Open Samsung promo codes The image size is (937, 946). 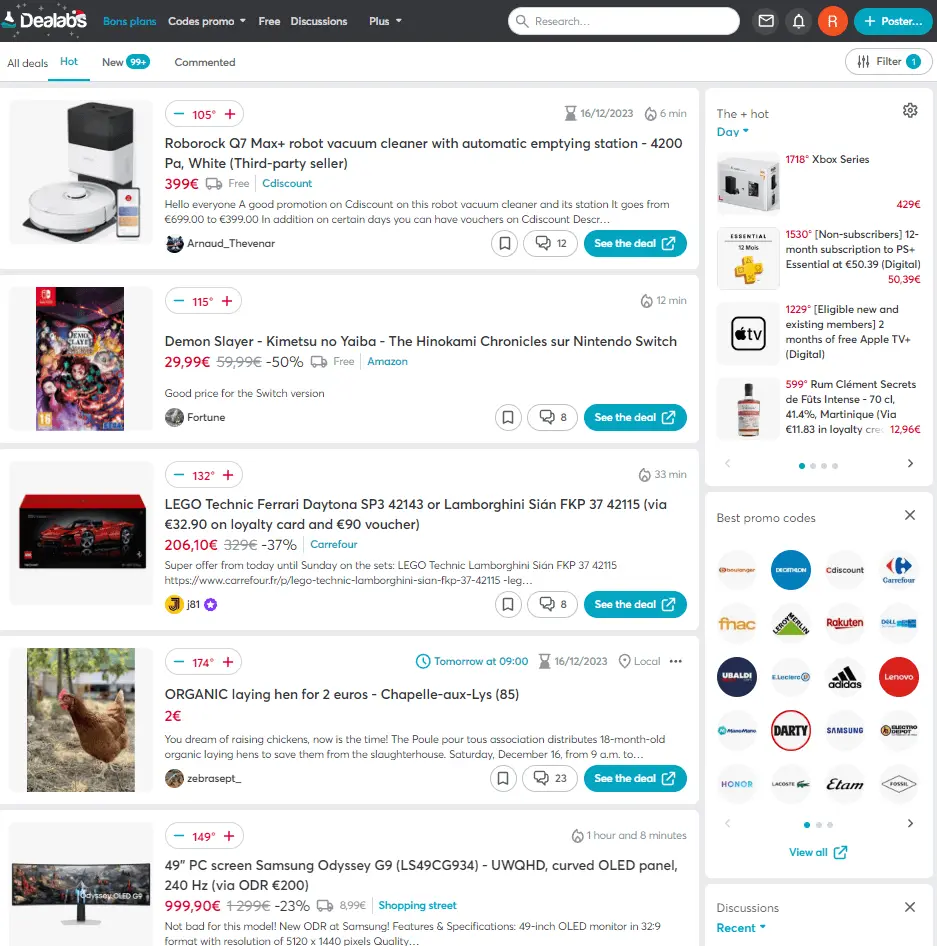845,731
